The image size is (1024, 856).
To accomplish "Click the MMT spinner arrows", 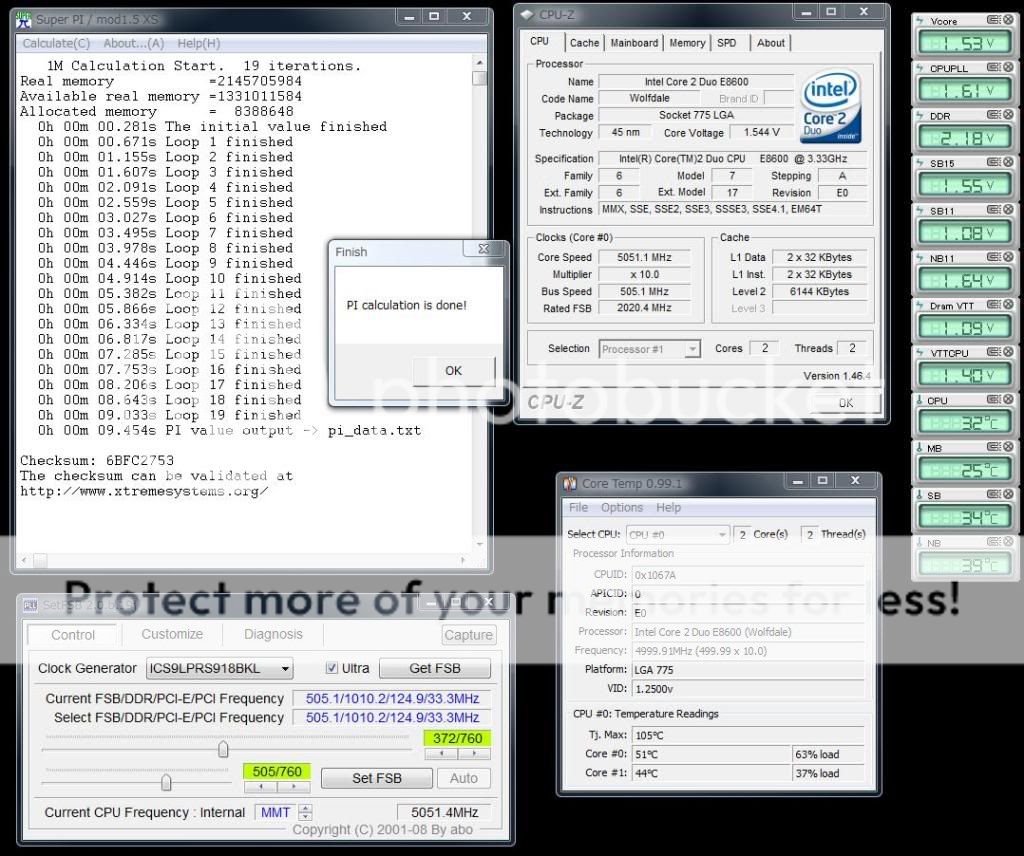I will (305, 812).
